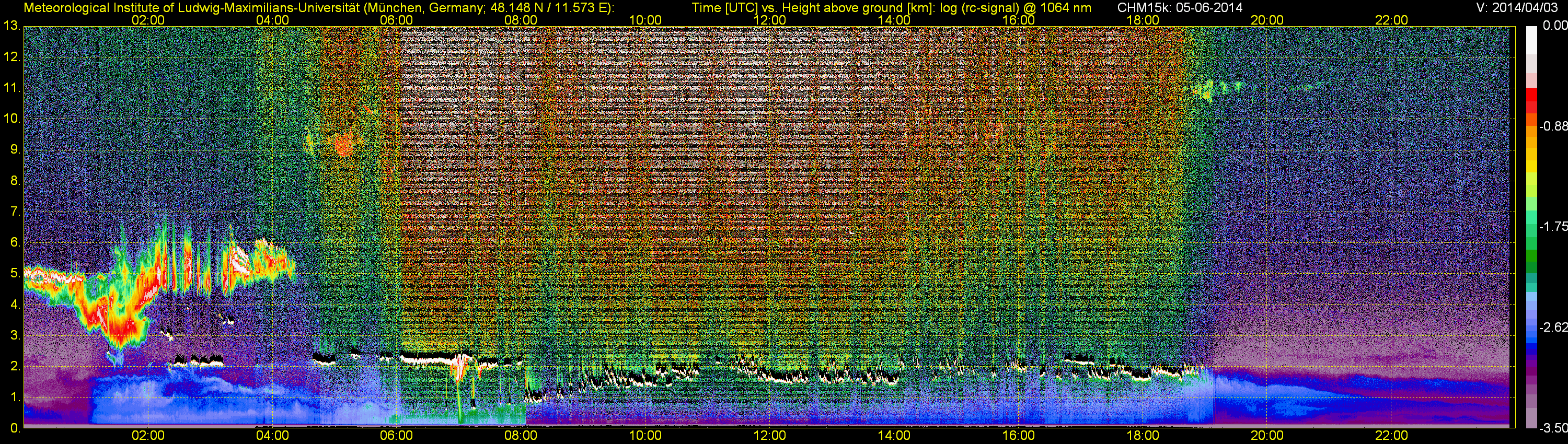Click the Meteorological Institute Ludwig-Maximilians-Universität title text
1568x444 pixels.
318,8
